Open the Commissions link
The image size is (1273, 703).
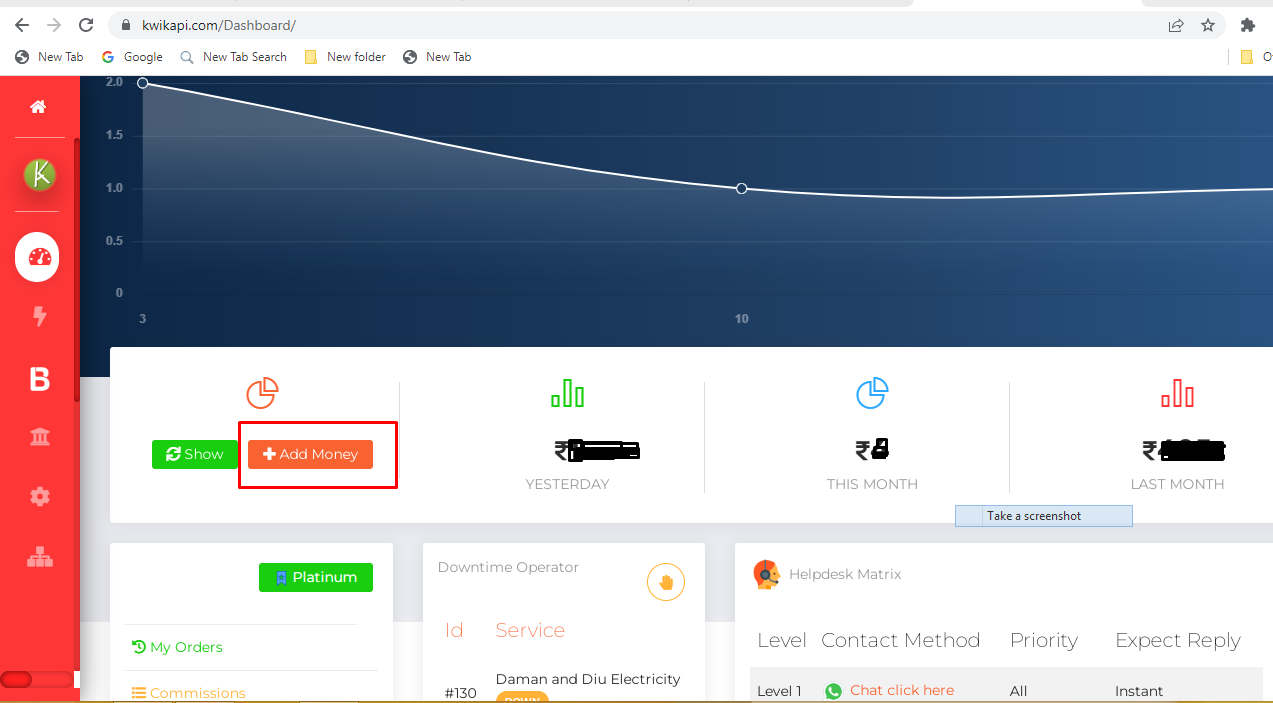tap(189, 693)
